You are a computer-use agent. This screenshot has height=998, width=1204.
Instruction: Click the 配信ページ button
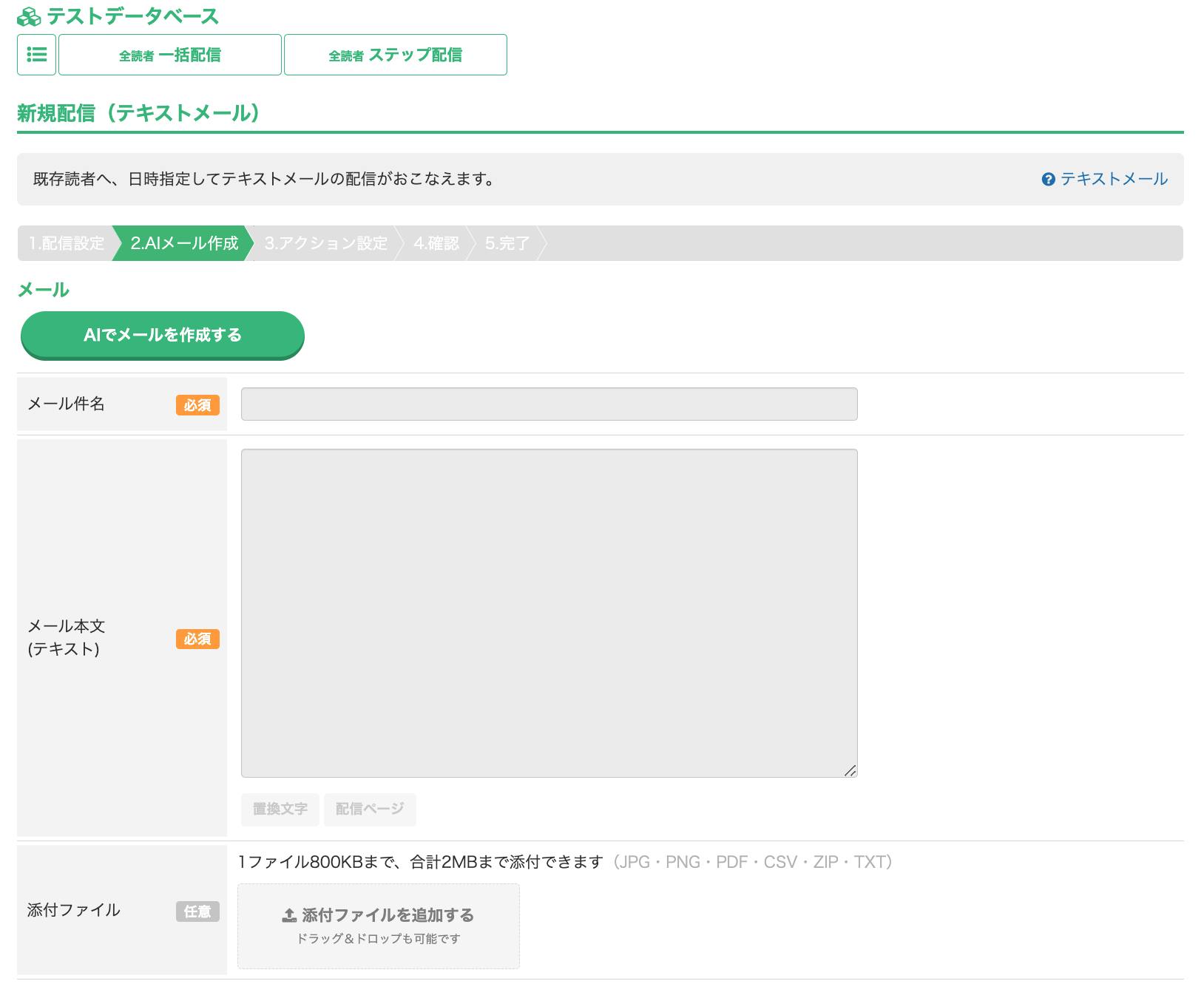370,809
